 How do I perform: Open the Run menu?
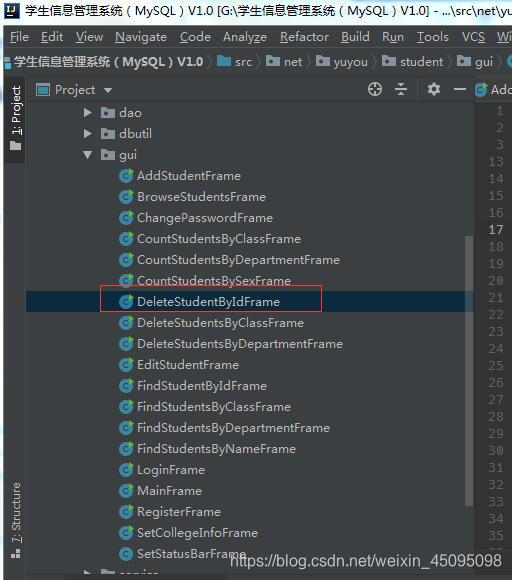pos(393,37)
